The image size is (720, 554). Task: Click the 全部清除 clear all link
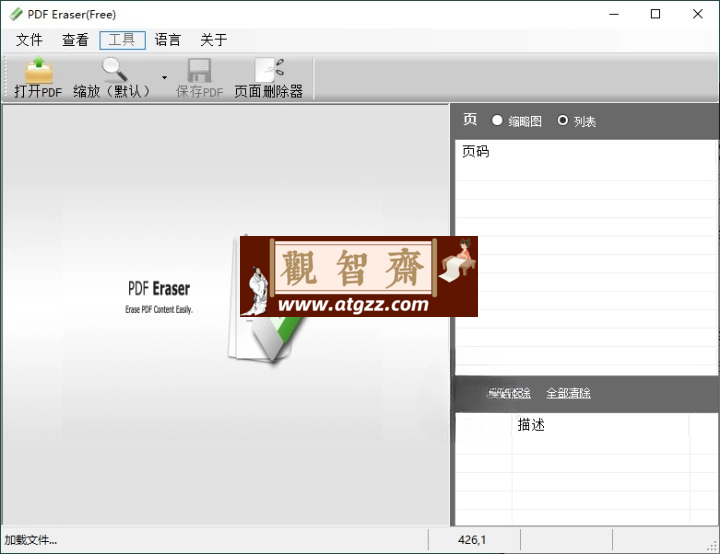point(568,393)
